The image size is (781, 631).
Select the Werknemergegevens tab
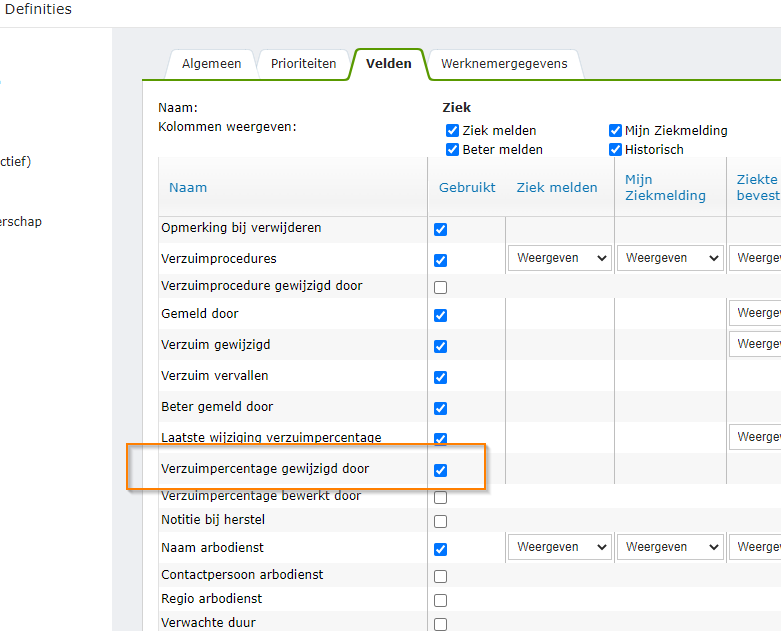coord(504,64)
